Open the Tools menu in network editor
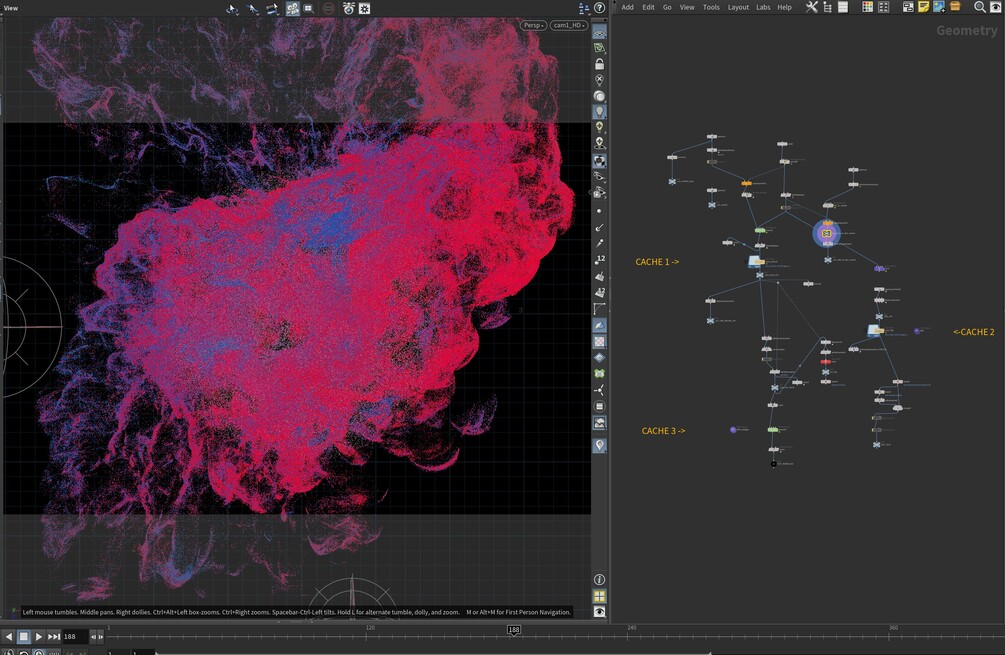The width and height of the screenshot is (1005, 655). point(711,8)
